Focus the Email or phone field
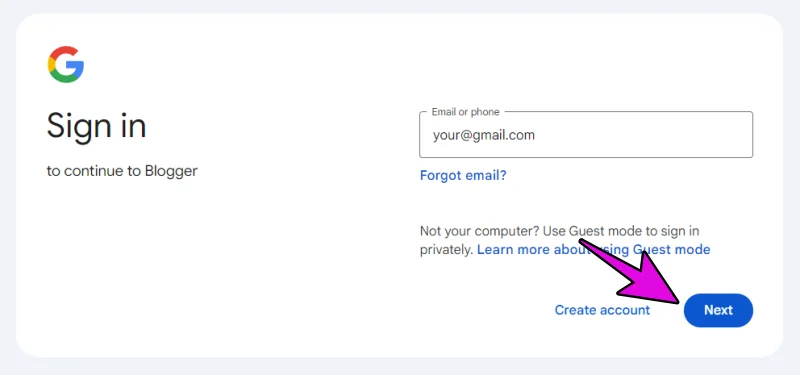 tap(586, 135)
